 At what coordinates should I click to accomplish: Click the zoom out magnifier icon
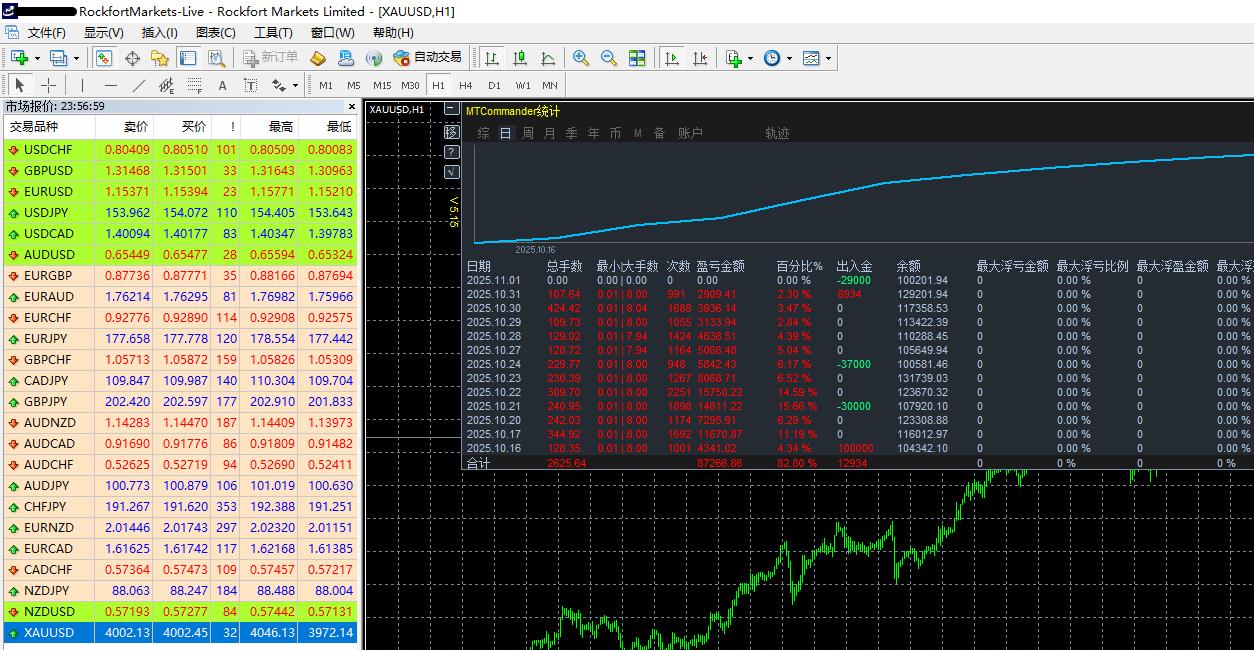pos(609,58)
